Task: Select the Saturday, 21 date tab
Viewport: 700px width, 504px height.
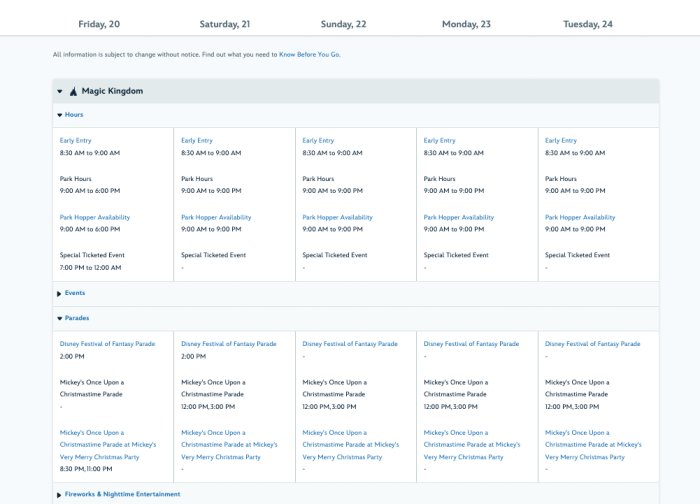Action: 226,23
